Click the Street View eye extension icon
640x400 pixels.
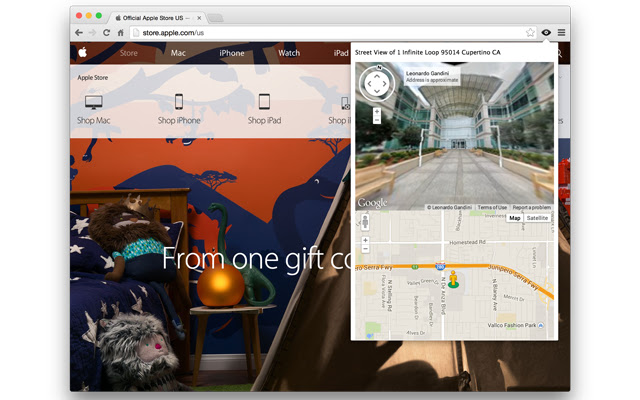click(x=546, y=33)
